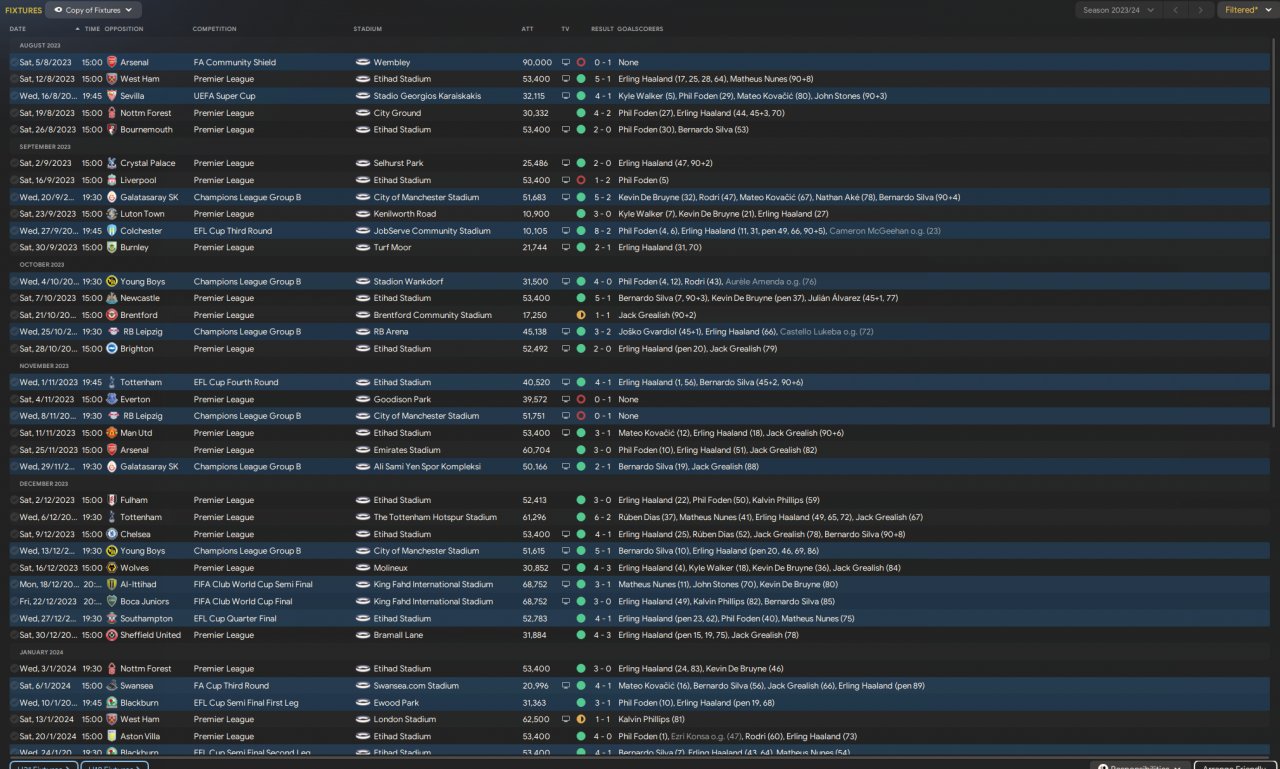Click the OCTOBER 2023 month header
Viewport: 1280px width, 769px height.
(42, 265)
